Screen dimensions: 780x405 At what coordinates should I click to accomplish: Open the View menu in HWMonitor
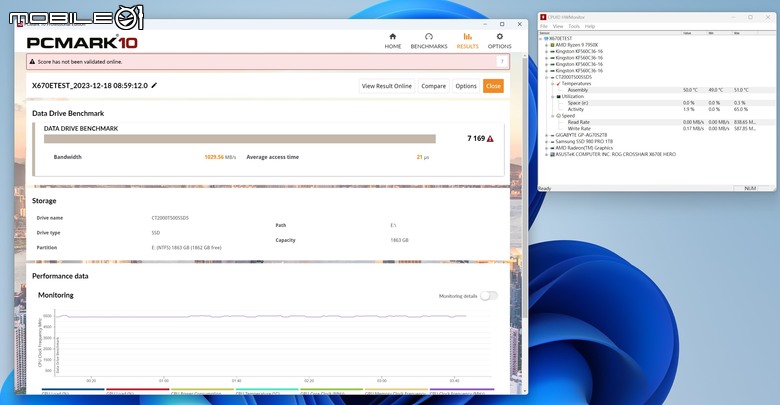point(558,26)
